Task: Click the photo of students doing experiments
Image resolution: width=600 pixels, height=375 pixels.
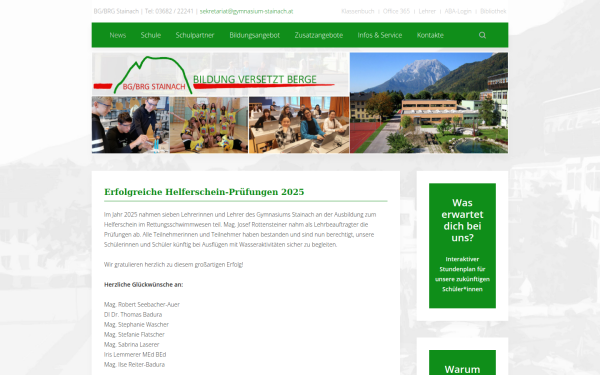Action: [x=130, y=125]
